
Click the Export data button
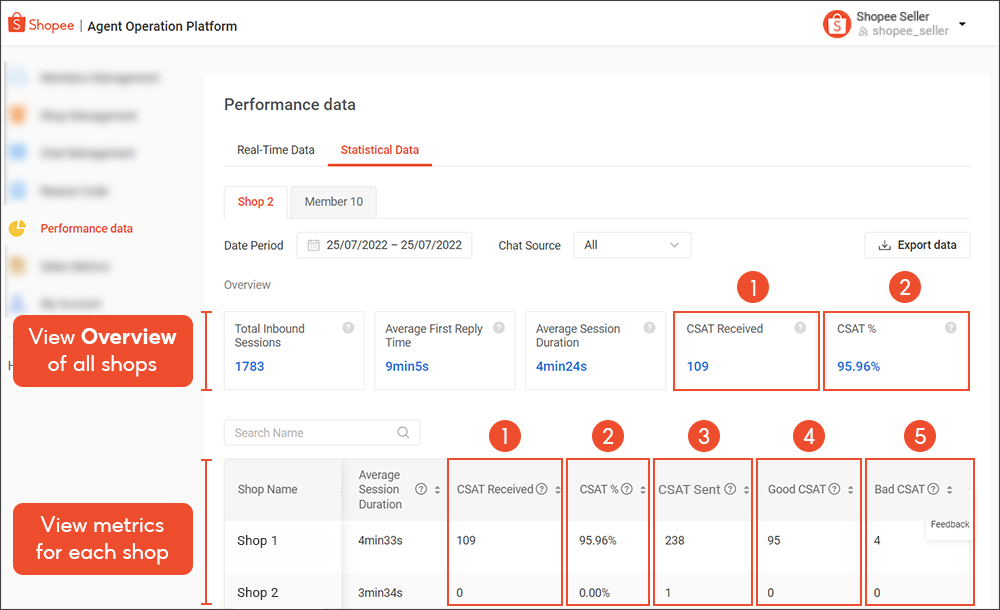pos(917,245)
